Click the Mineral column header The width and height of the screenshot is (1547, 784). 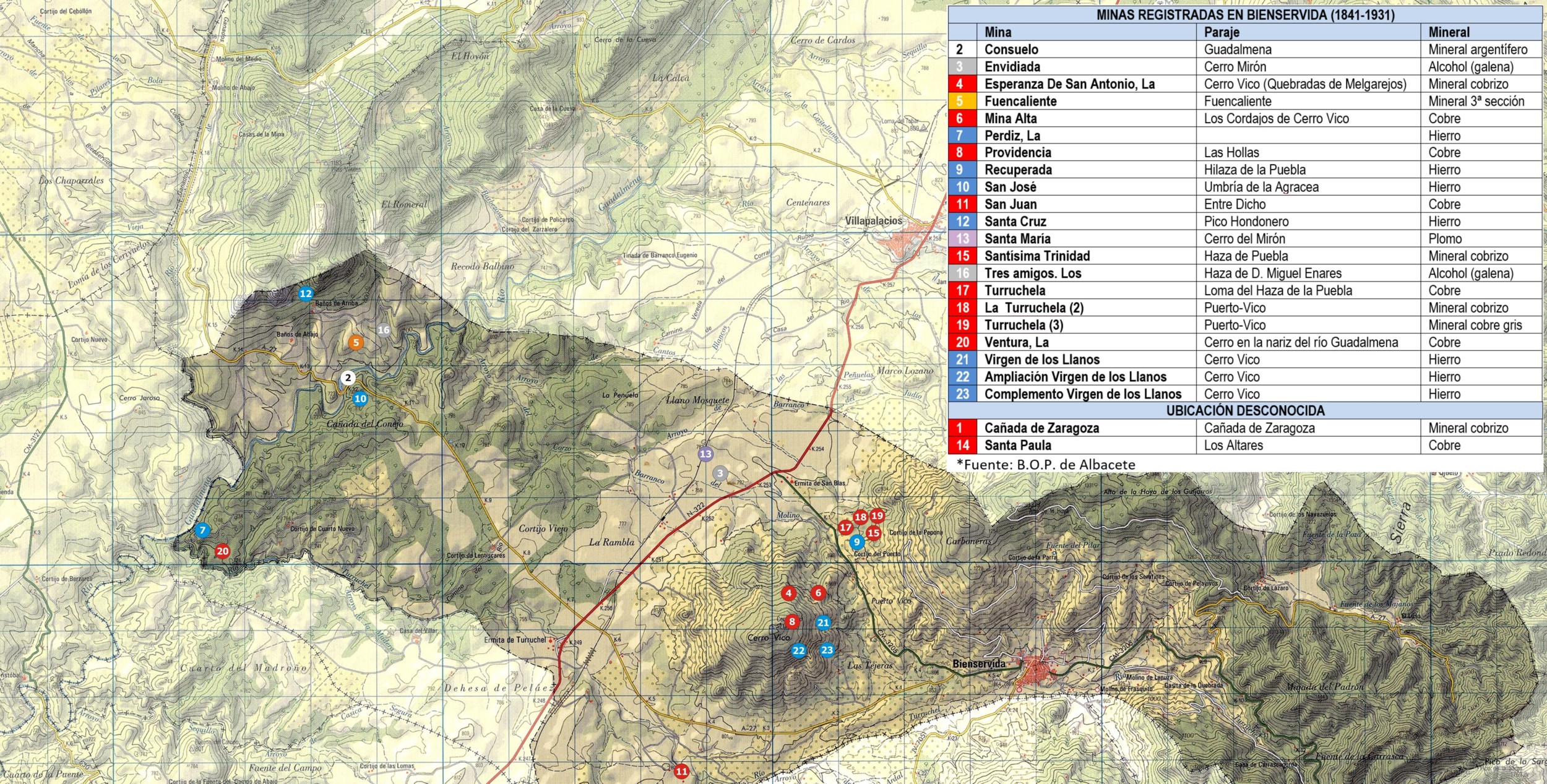[x=1449, y=32]
